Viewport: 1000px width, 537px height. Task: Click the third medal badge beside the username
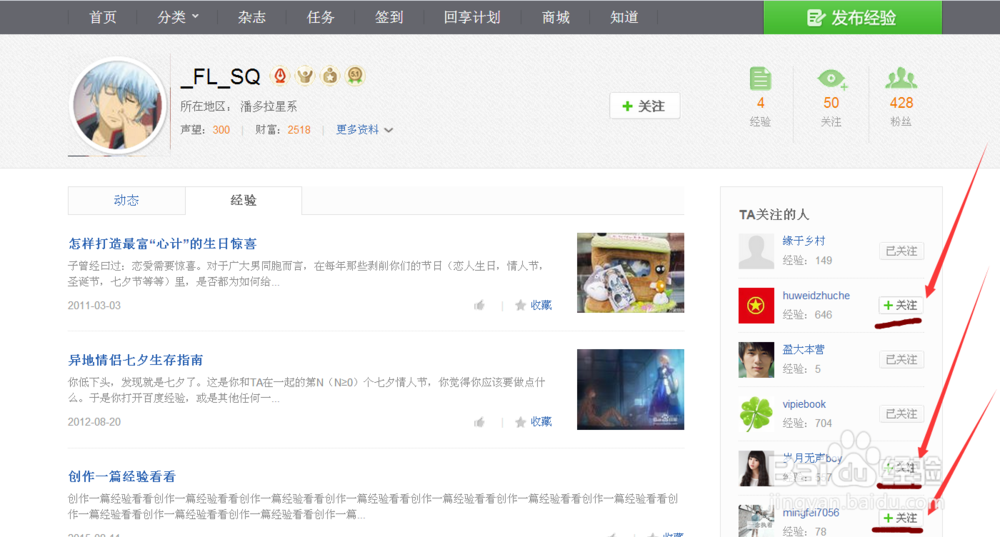330,76
